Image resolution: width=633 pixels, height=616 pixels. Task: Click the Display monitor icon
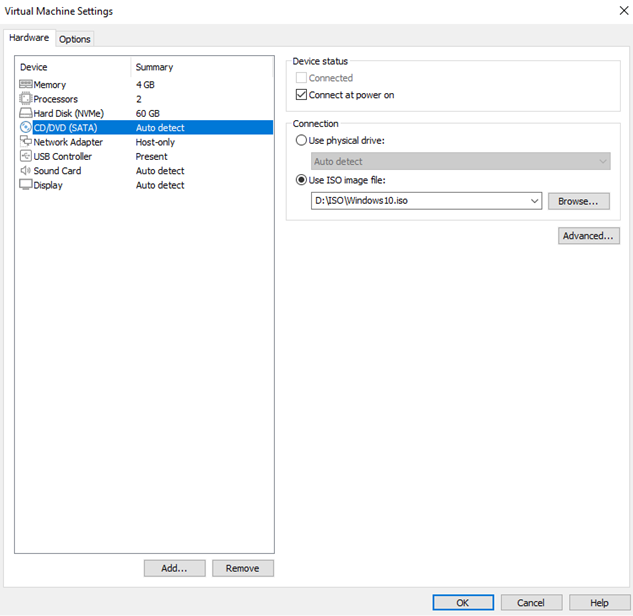point(25,184)
